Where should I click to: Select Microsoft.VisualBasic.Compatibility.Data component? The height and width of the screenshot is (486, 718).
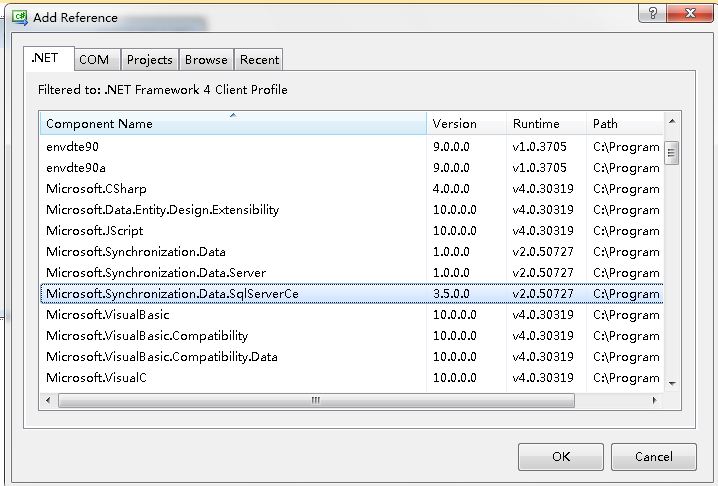[x=352, y=357]
